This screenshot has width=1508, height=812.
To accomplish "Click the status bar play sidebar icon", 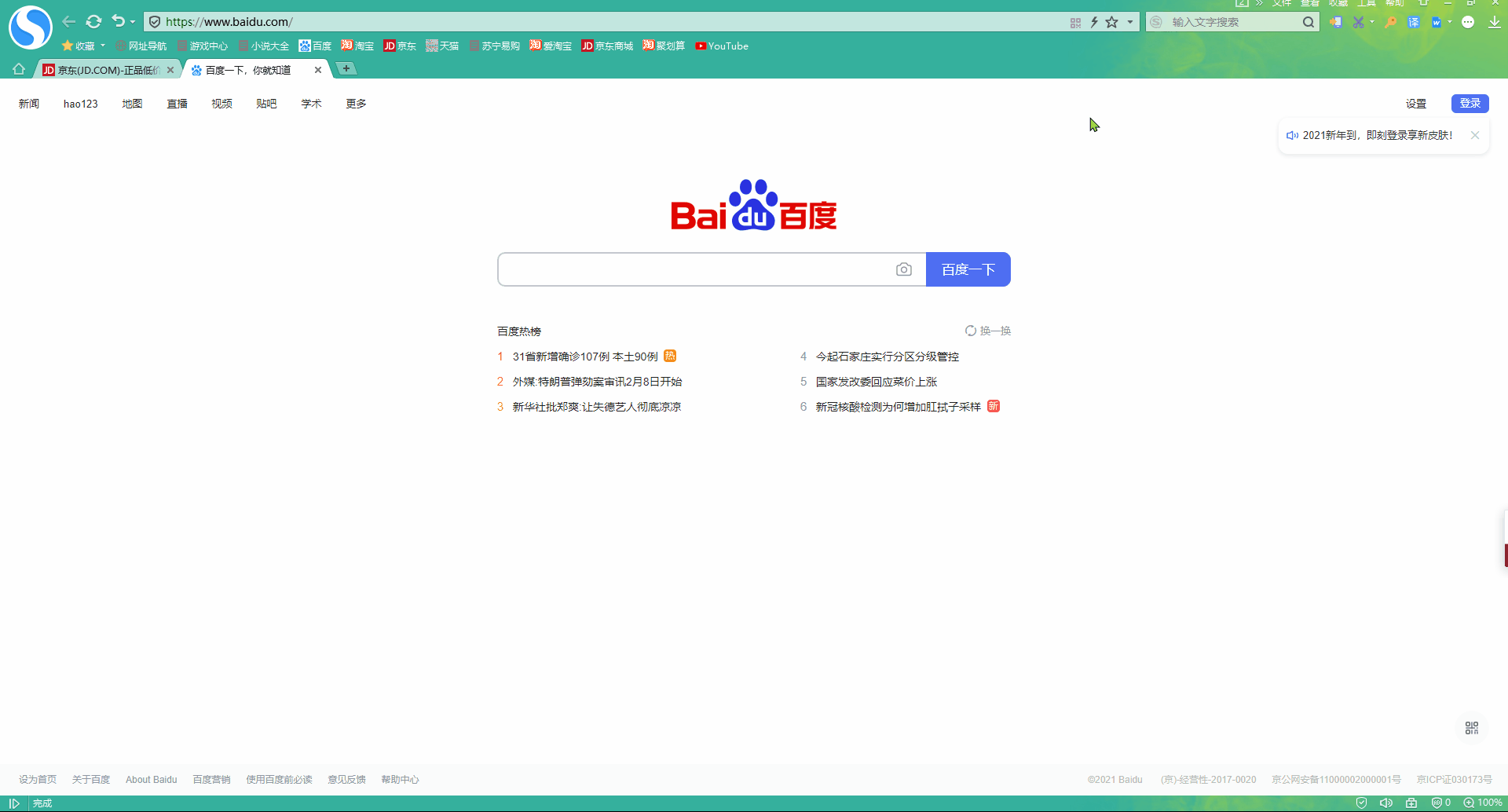I will pos(14,803).
